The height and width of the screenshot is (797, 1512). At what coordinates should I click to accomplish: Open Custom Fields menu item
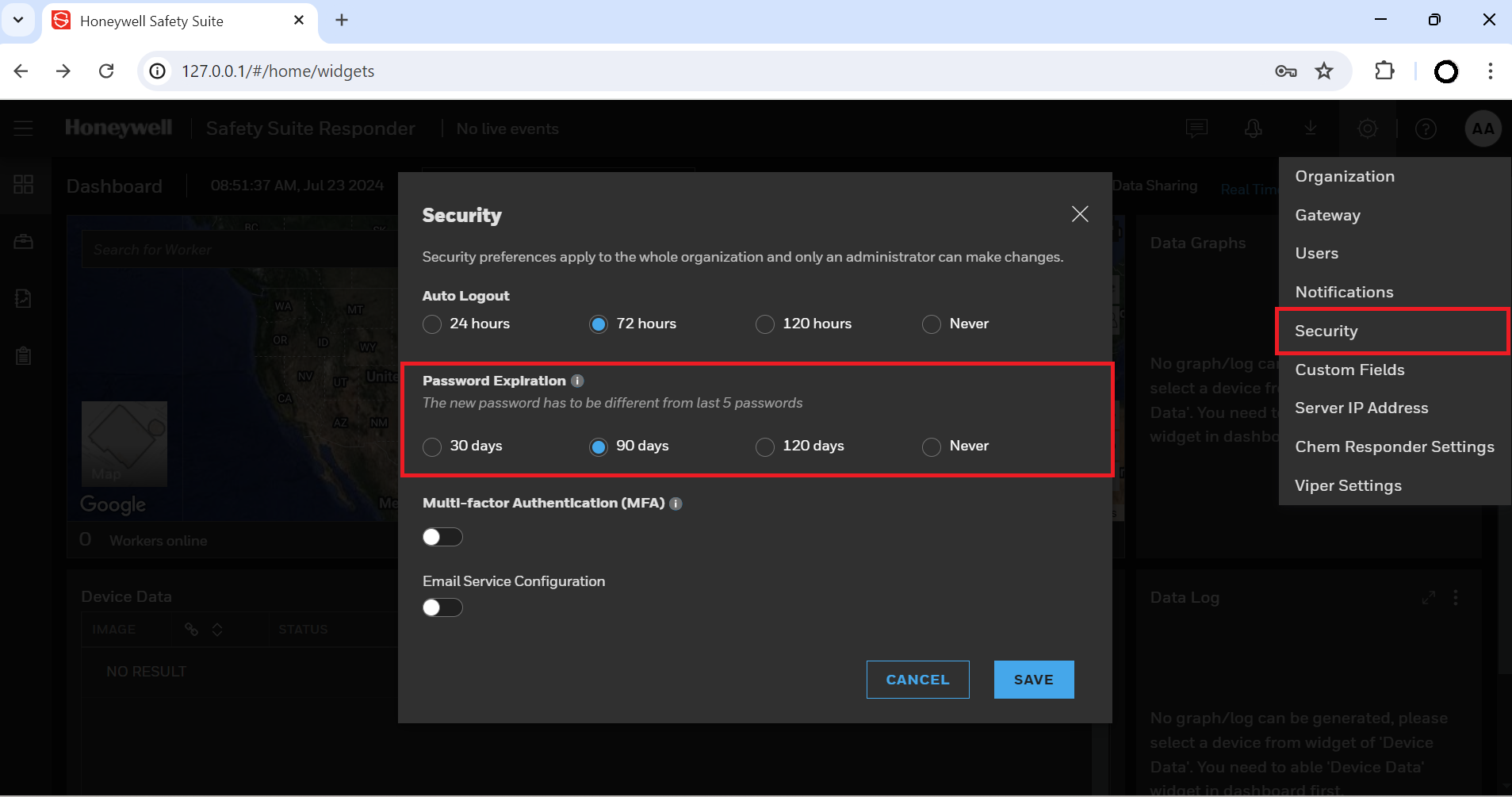[x=1395, y=370]
